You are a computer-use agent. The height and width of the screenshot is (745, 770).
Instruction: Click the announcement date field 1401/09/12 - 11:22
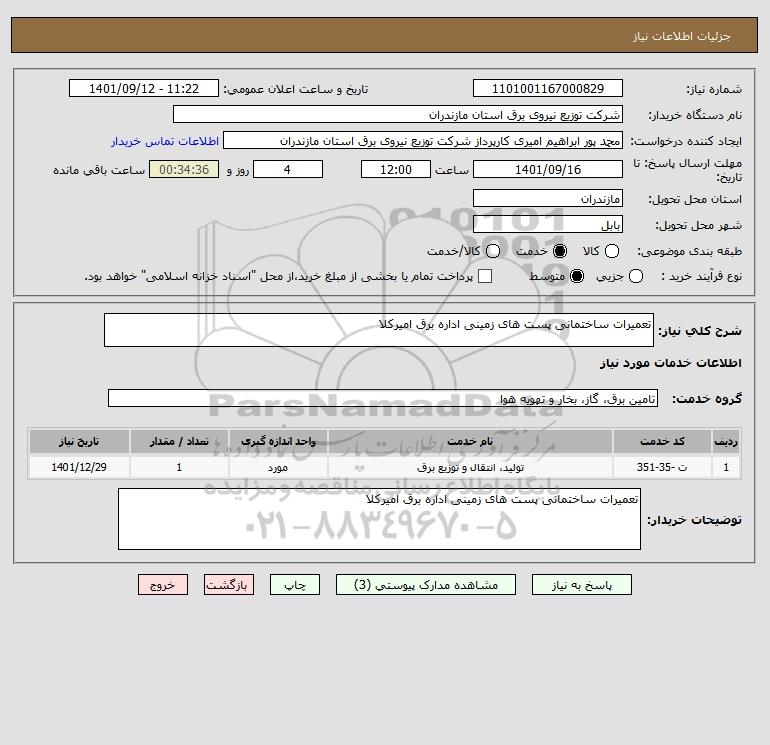pyautogui.click(x=144, y=88)
